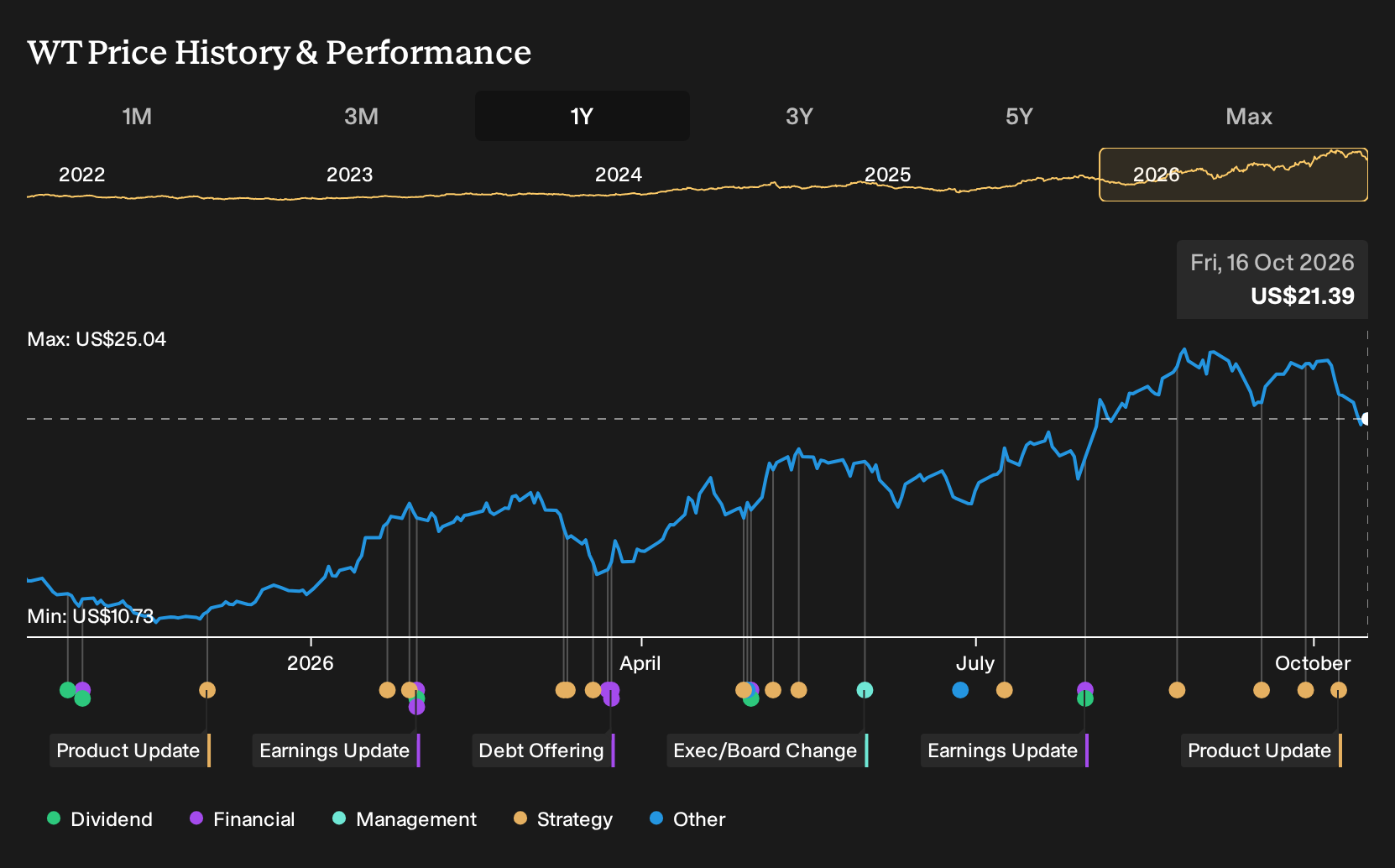The image size is (1395, 868).
Task: Click the US$21.39 price in the tooltip
Action: click(x=1302, y=296)
